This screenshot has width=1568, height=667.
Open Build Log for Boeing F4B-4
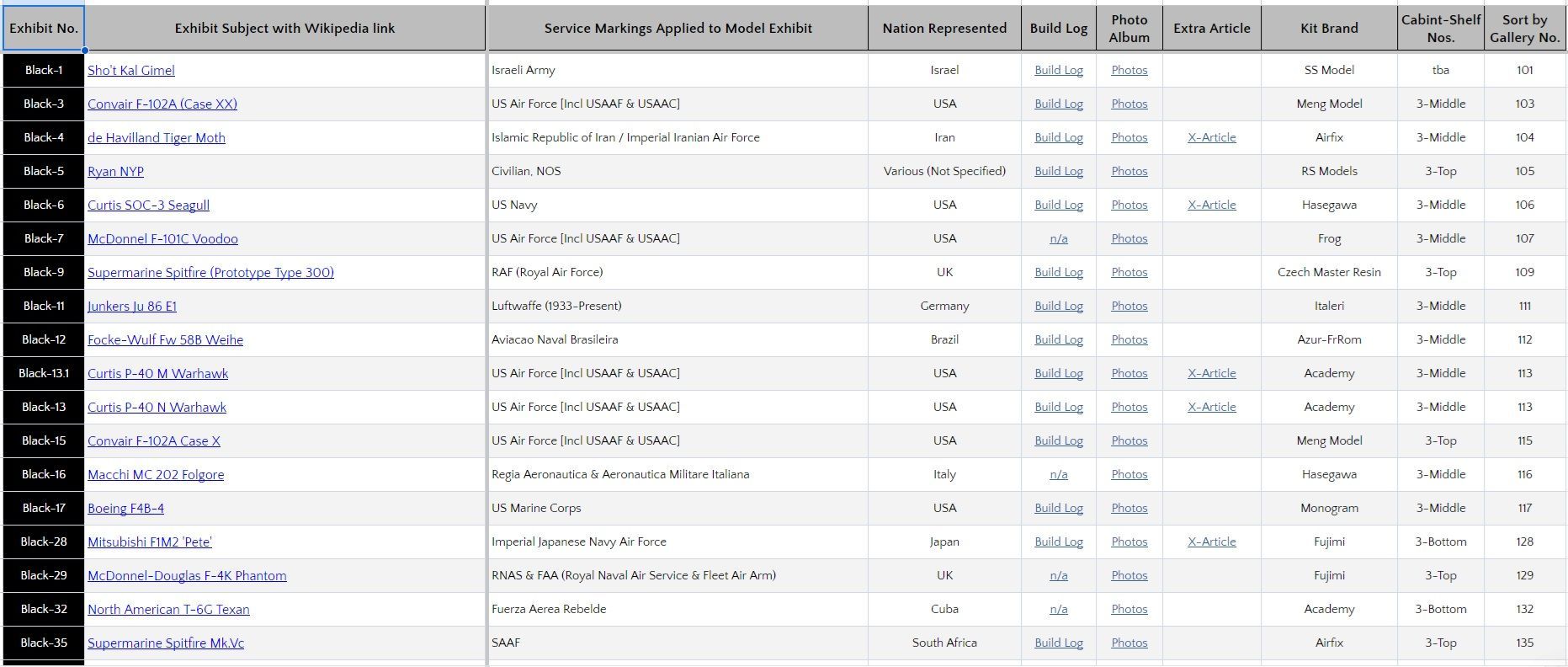(x=1059, y=509)
